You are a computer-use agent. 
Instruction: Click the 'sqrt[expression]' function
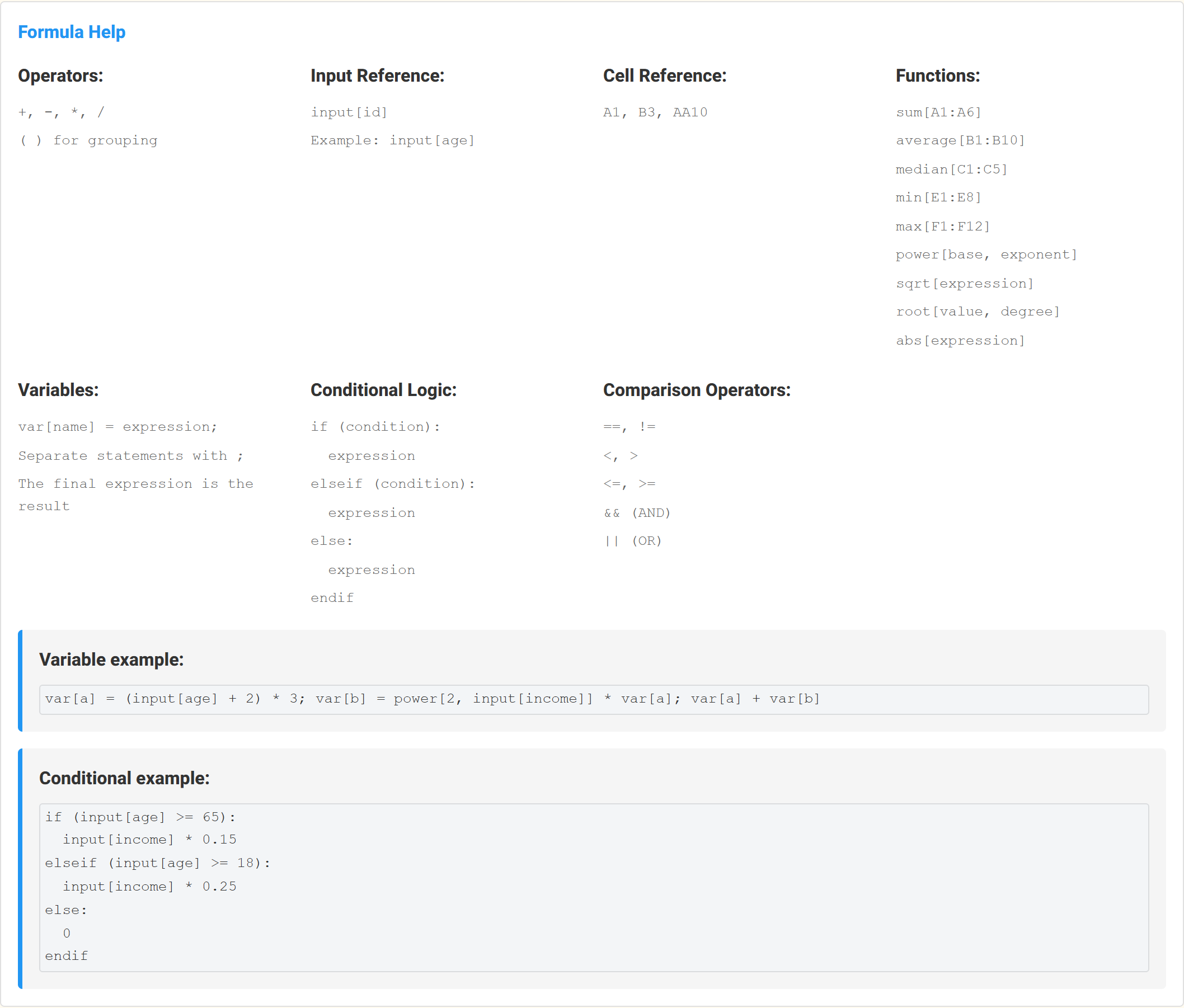coord(965,283)
